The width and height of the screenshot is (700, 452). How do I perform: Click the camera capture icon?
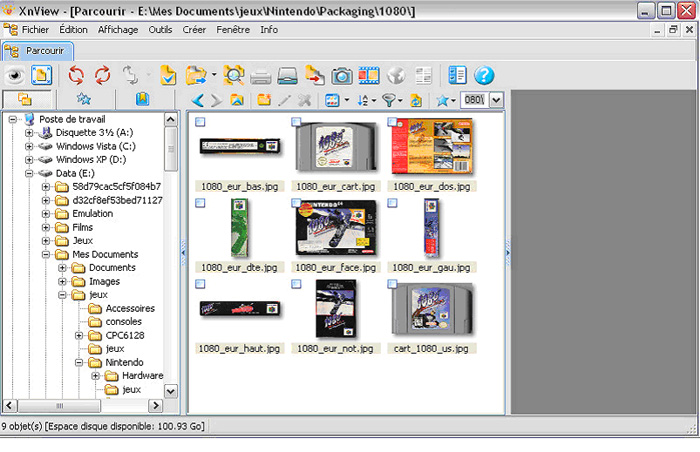[342, 76]
